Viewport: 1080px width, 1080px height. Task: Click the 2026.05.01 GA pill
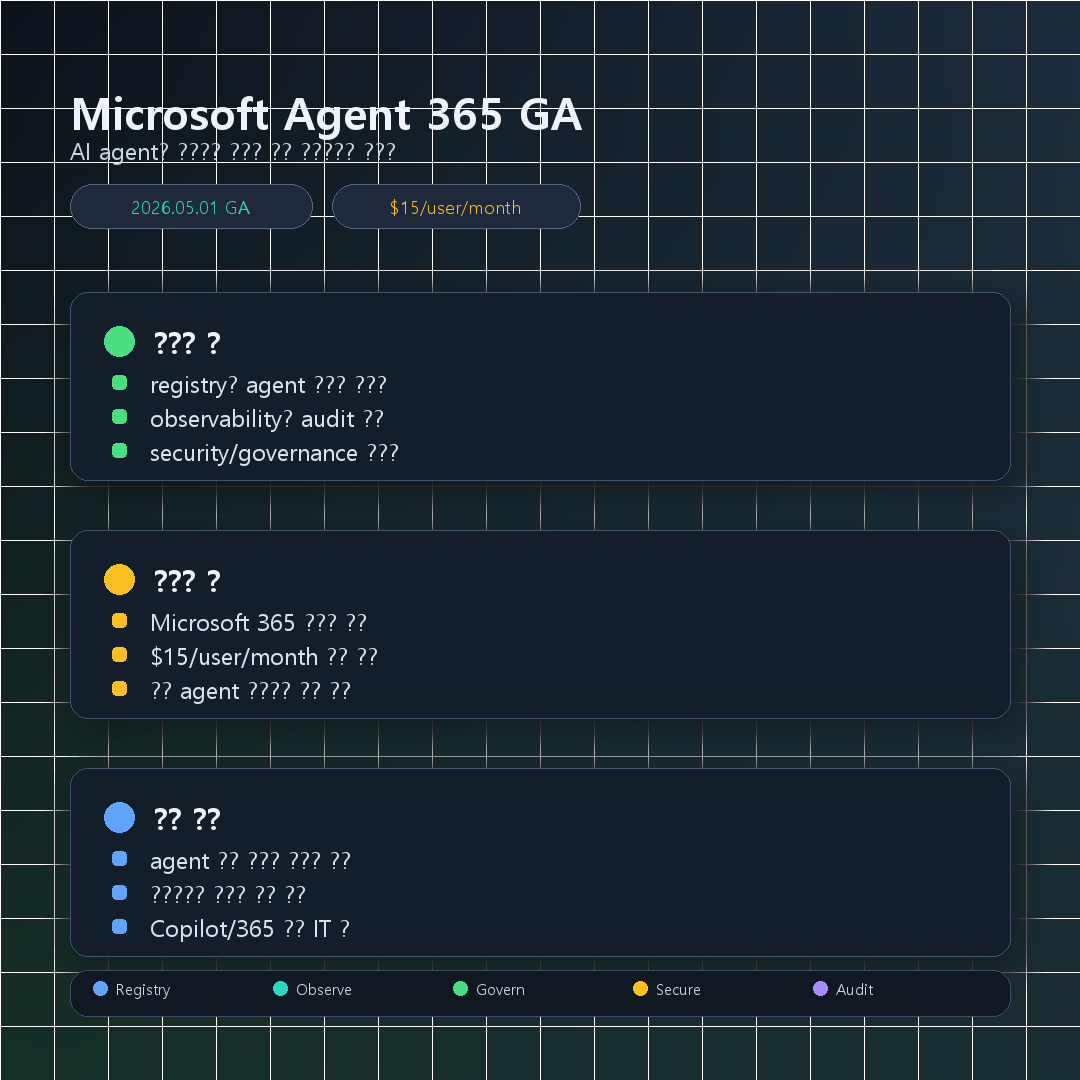pos(191,207)
